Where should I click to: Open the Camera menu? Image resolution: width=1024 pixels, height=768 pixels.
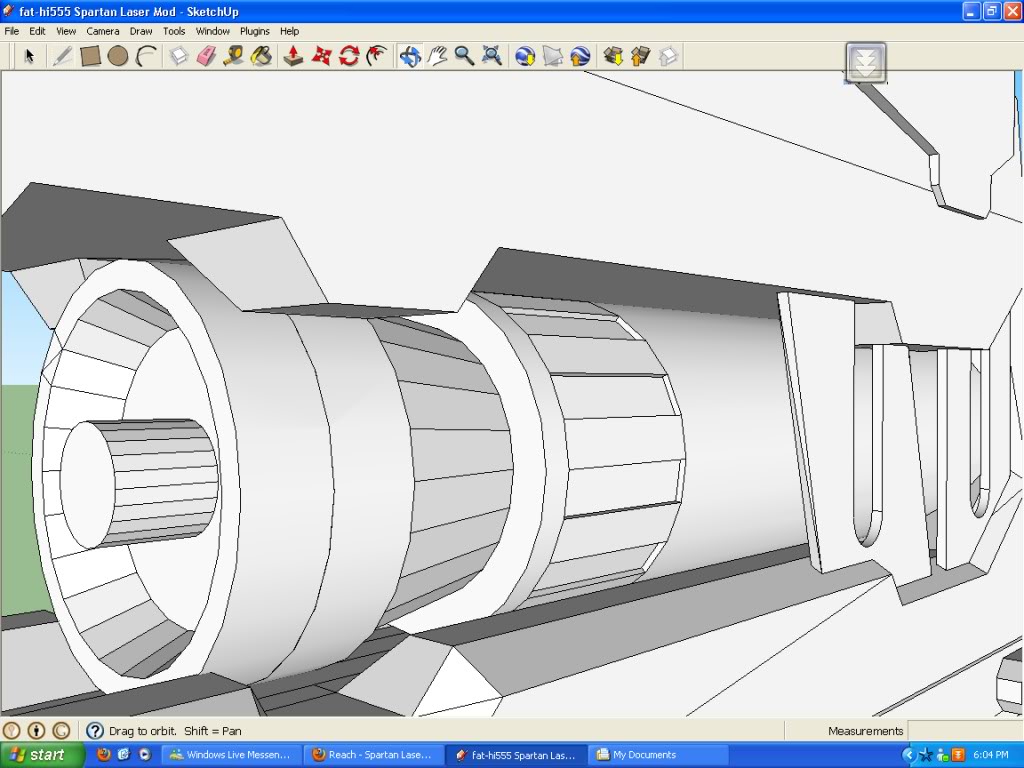102,31
